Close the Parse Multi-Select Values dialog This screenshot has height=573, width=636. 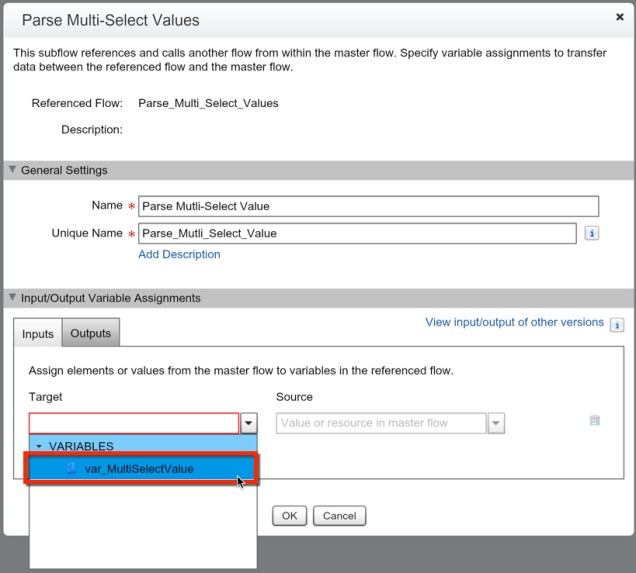pyautogui.click(x=619, y=17)
